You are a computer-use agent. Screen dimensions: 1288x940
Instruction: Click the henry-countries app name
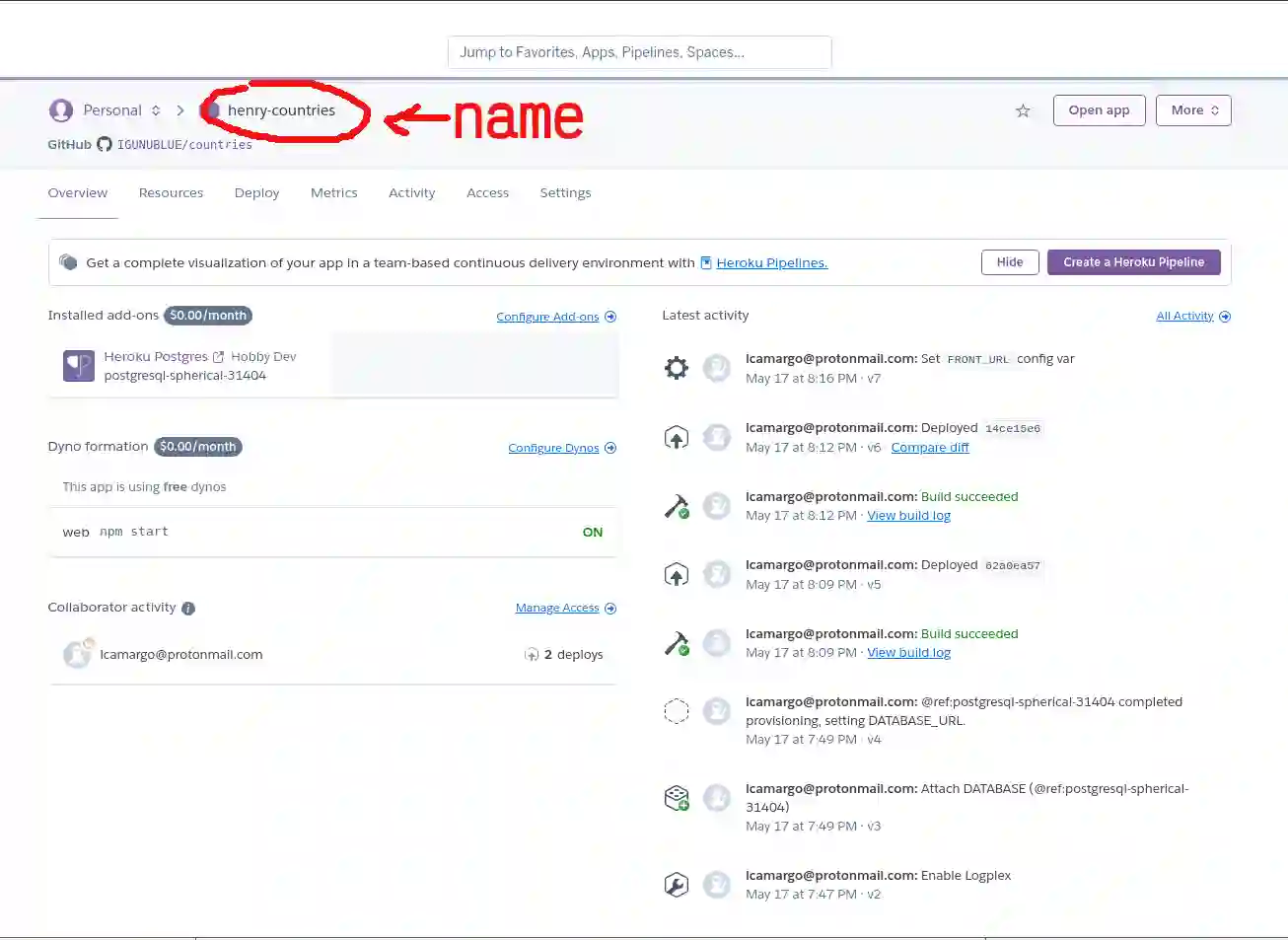(x=282, y=110)
